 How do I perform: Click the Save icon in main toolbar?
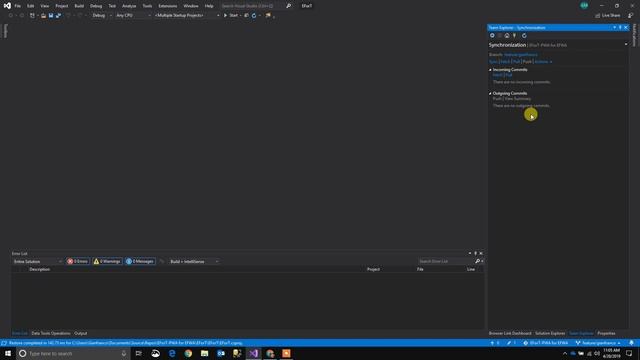point(51,16)
